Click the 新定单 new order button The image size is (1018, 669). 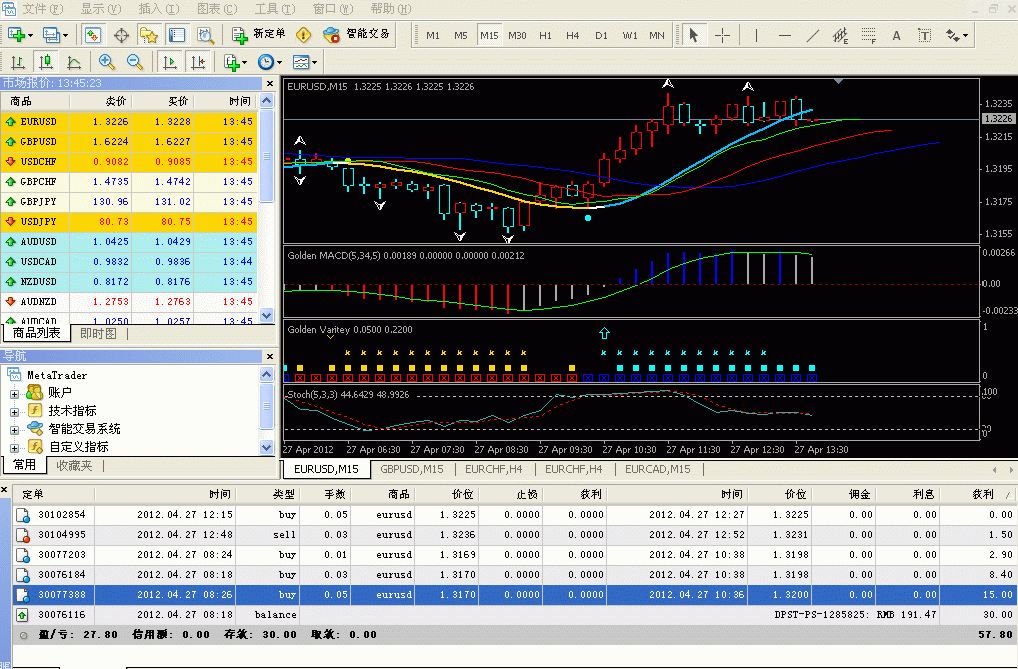click(x=259, y=34)
